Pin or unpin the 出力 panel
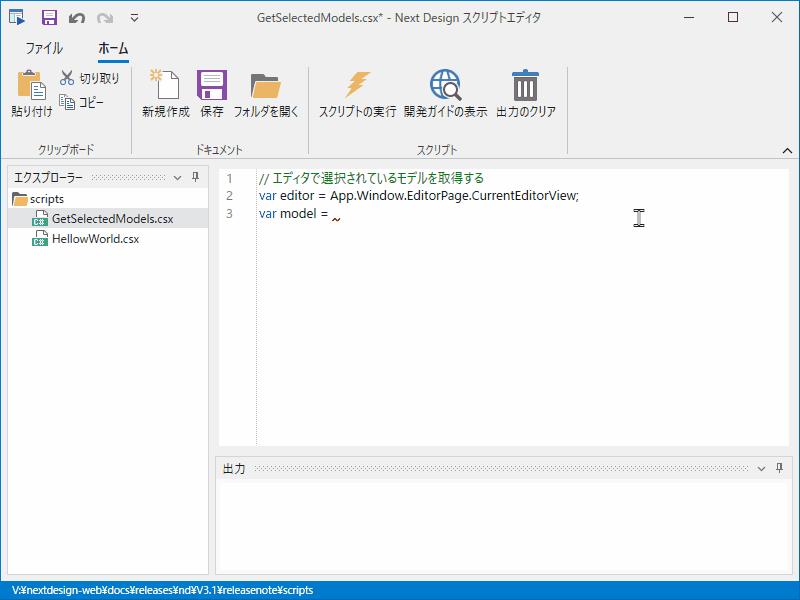Screen dimensions: 800x600 point(779,468)
